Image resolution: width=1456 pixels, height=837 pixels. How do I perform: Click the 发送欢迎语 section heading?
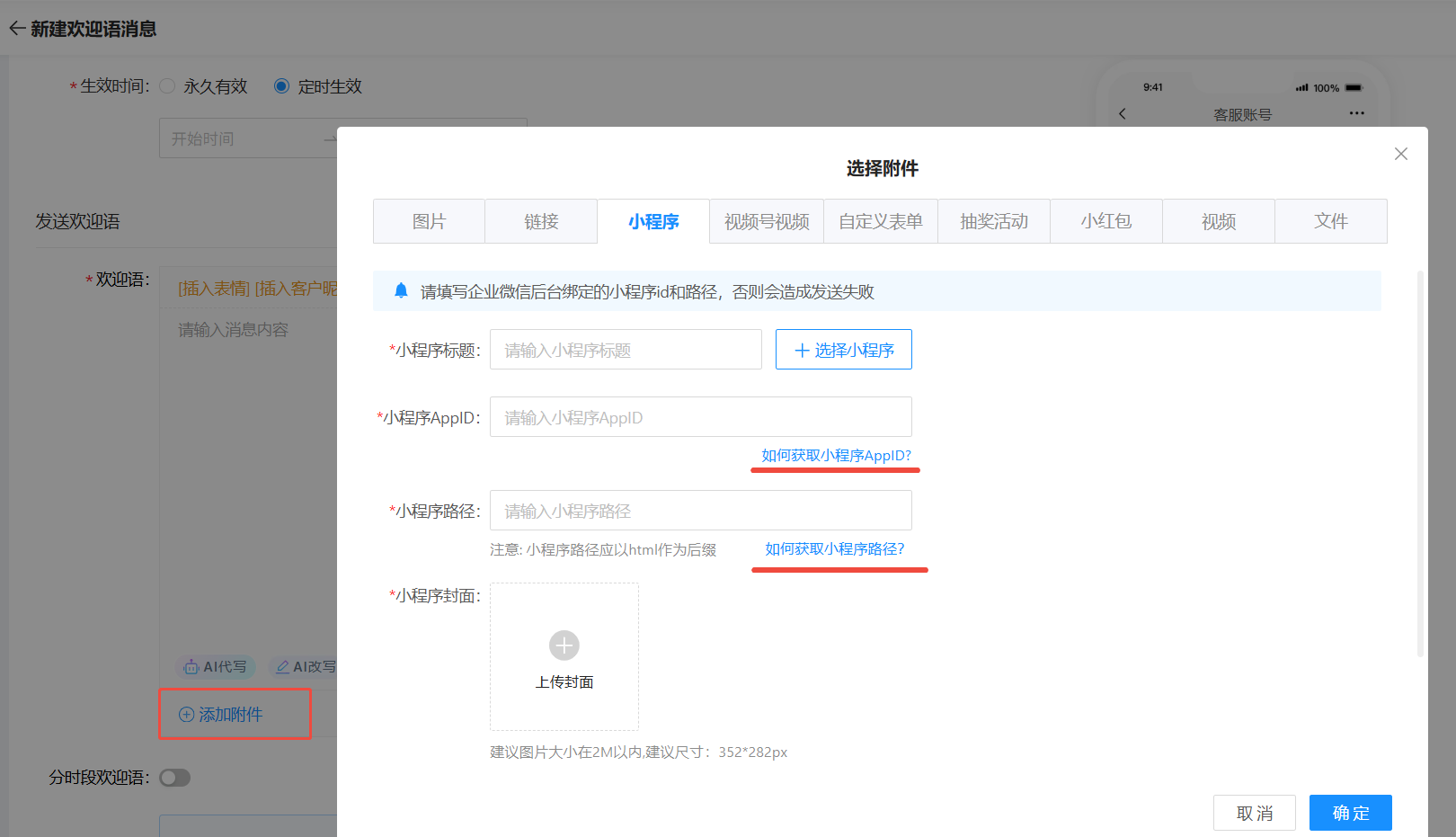click(77, 221)
